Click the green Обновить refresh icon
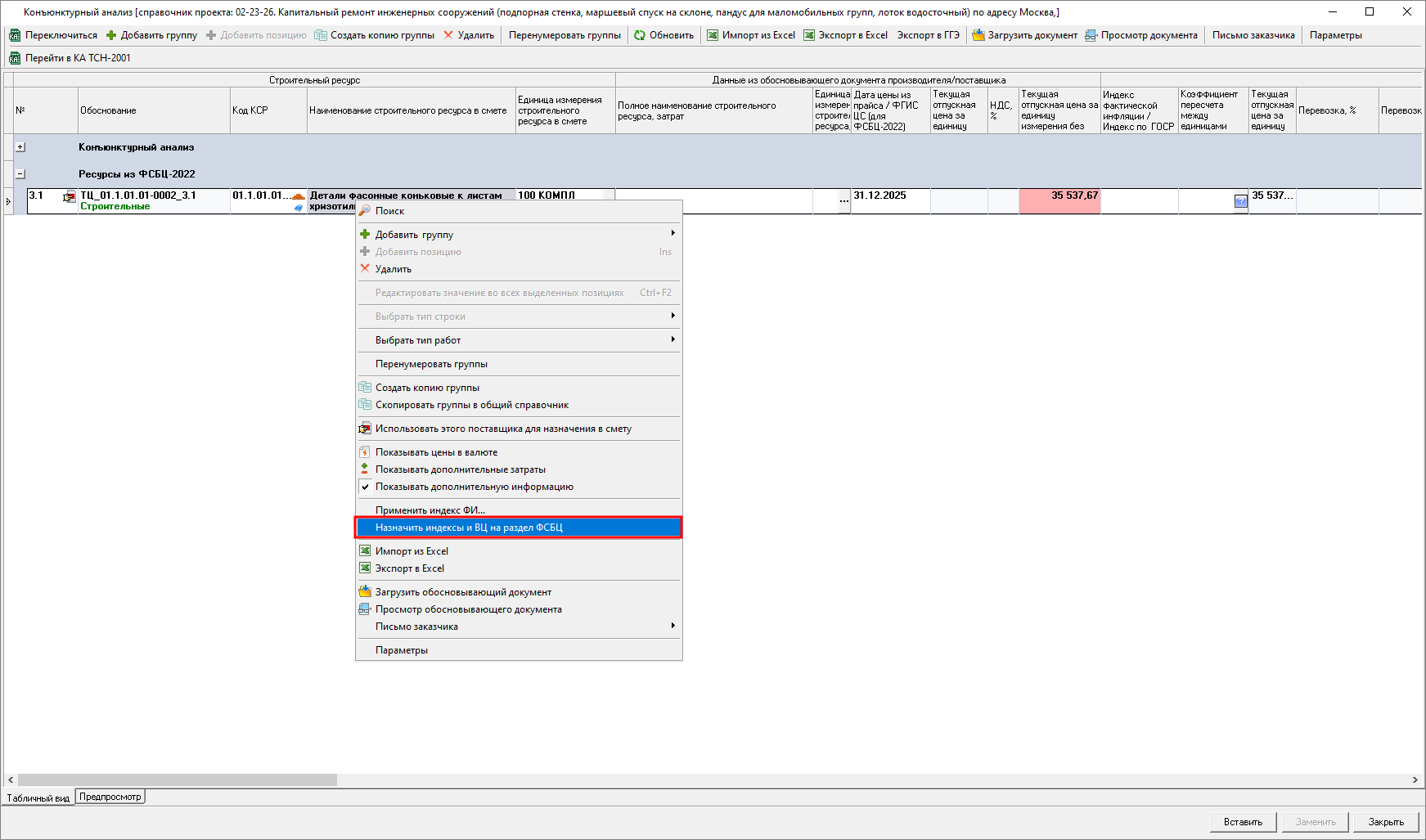The height and width of the screenshot is (840, 1426). pyautogui.click(x=640, y=35)
